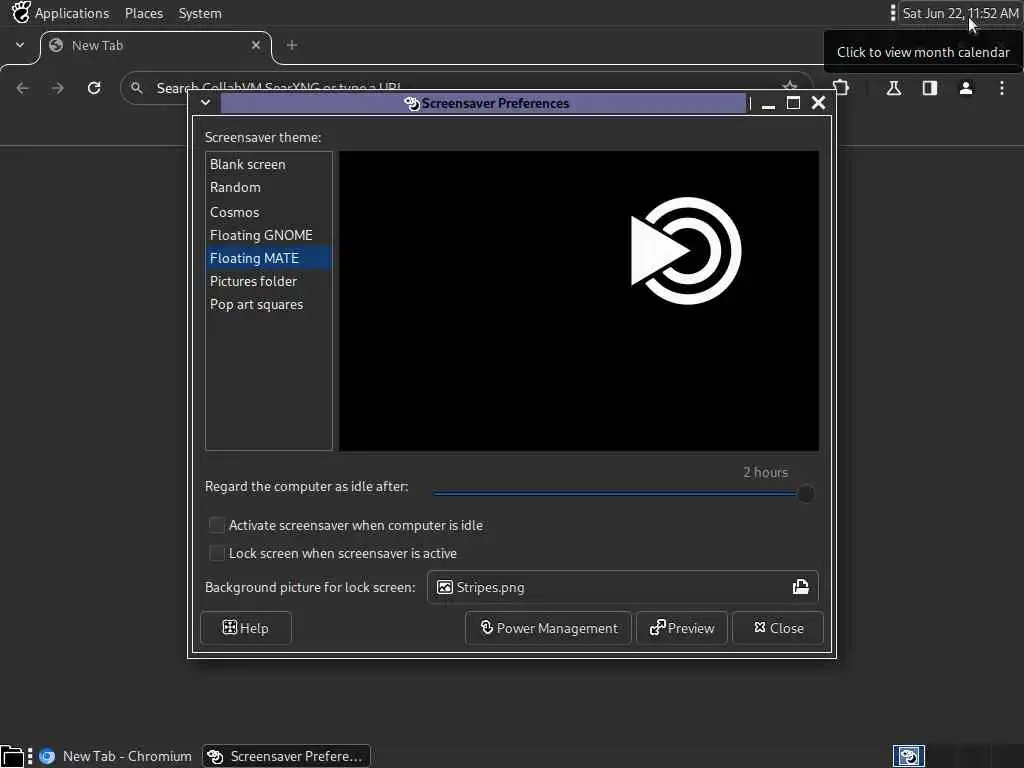Click the MATE foot logo beside Applications
1024x768 pixels.
tap(21, 12)
